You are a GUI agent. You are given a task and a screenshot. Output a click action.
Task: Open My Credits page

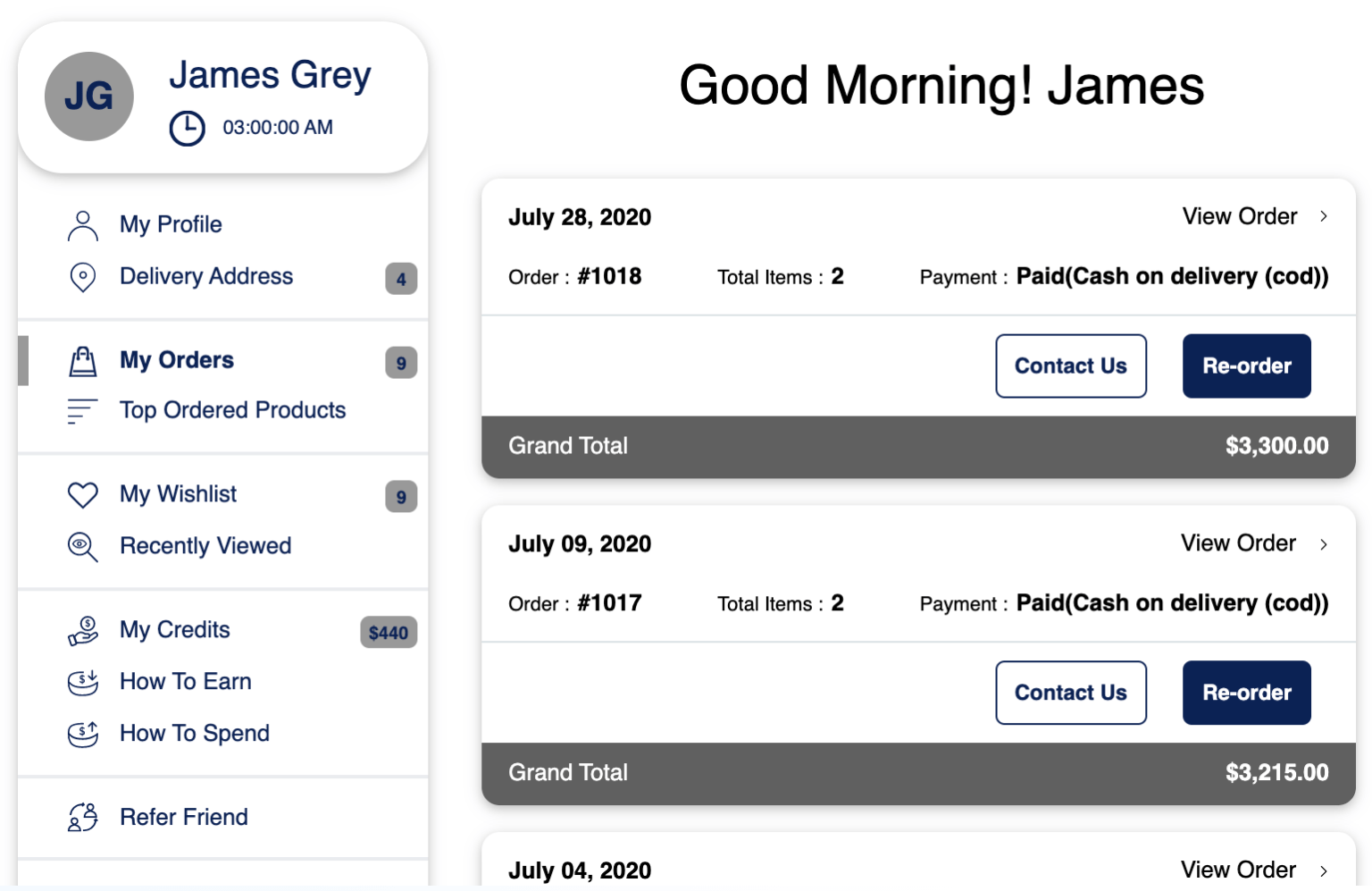click(x=175, y=630)
